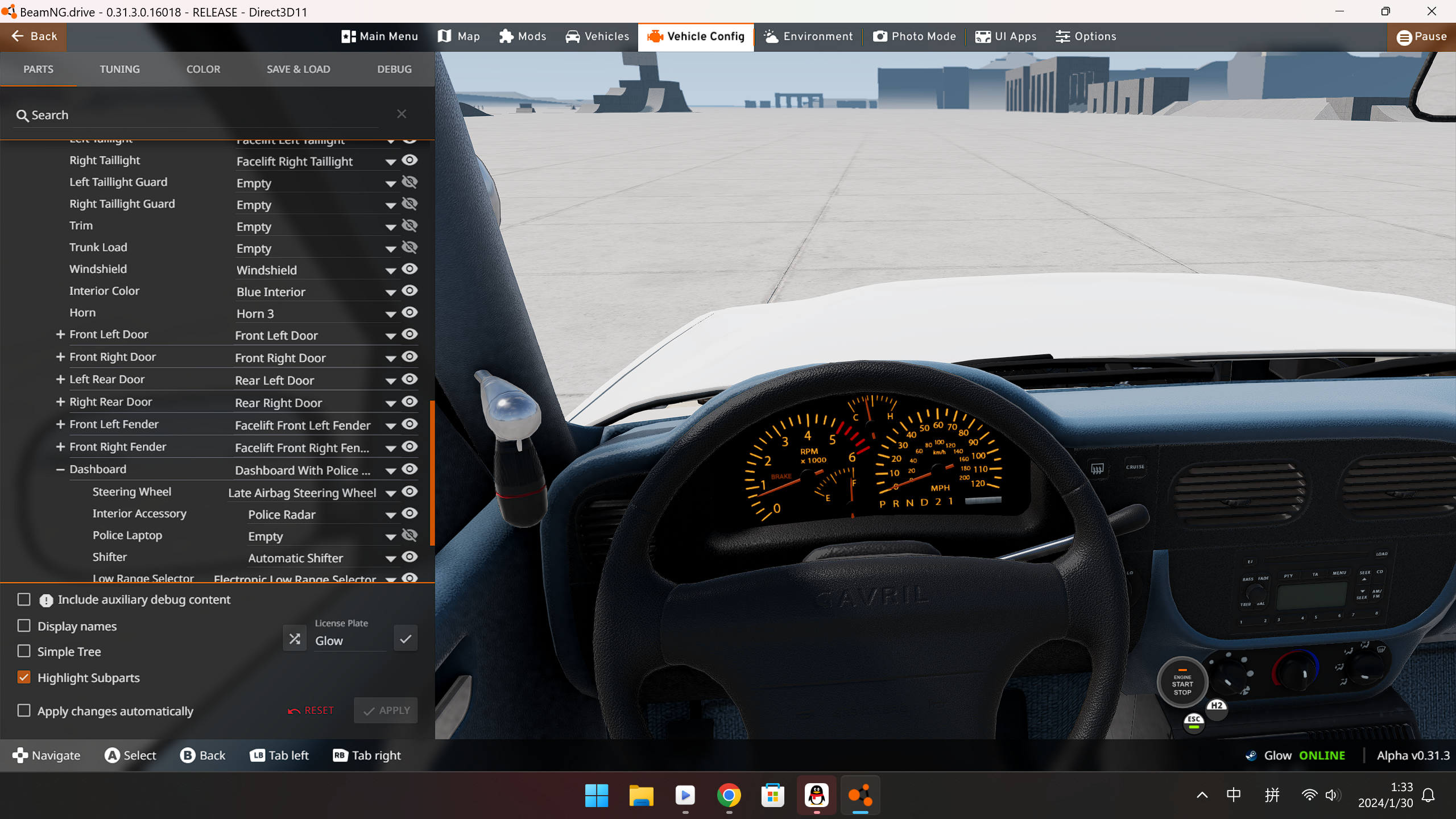Toggle visibility of Police Laptop
This screenshot has height=819, width=1456.
[409, 535]
